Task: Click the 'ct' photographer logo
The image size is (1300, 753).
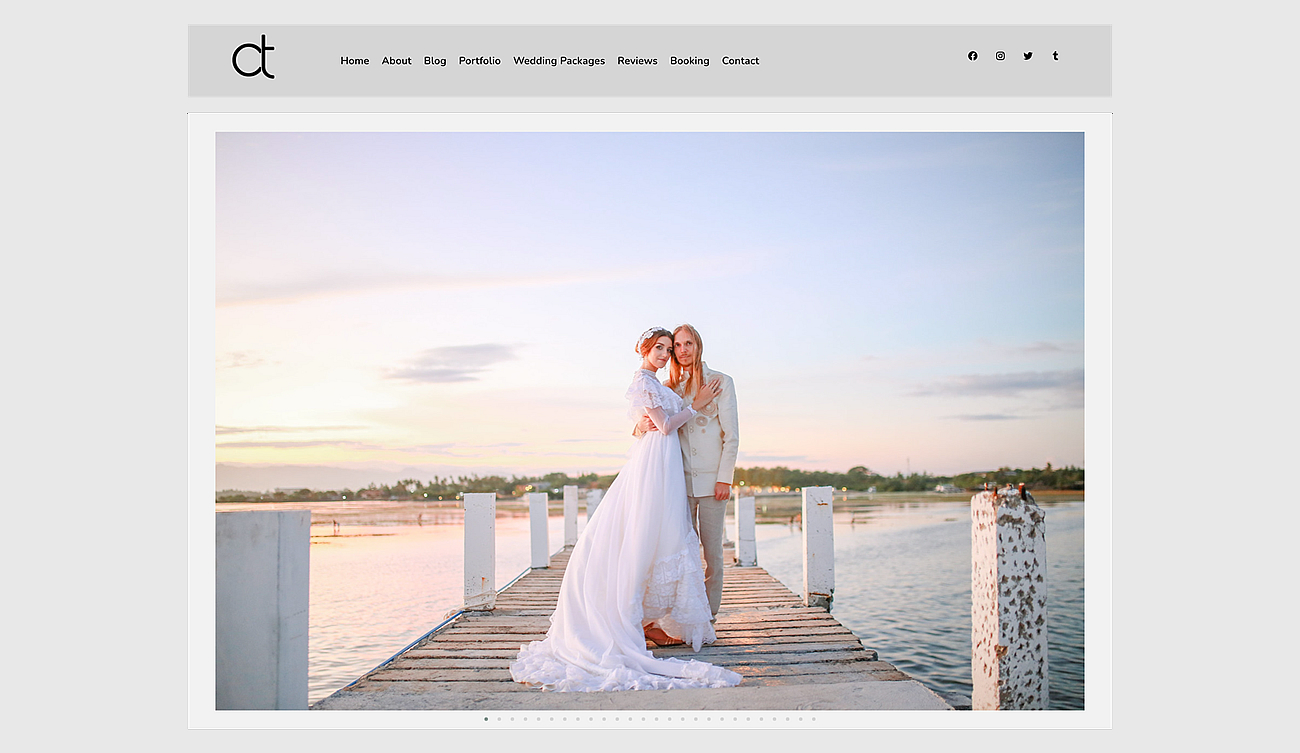Action: tap(254, 58)
